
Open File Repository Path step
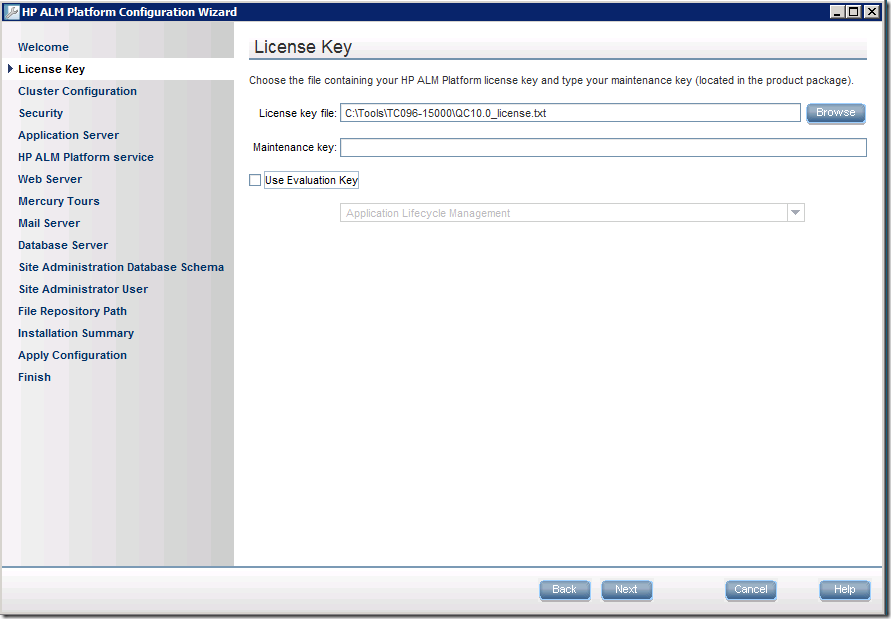click(x=72, y=311)
